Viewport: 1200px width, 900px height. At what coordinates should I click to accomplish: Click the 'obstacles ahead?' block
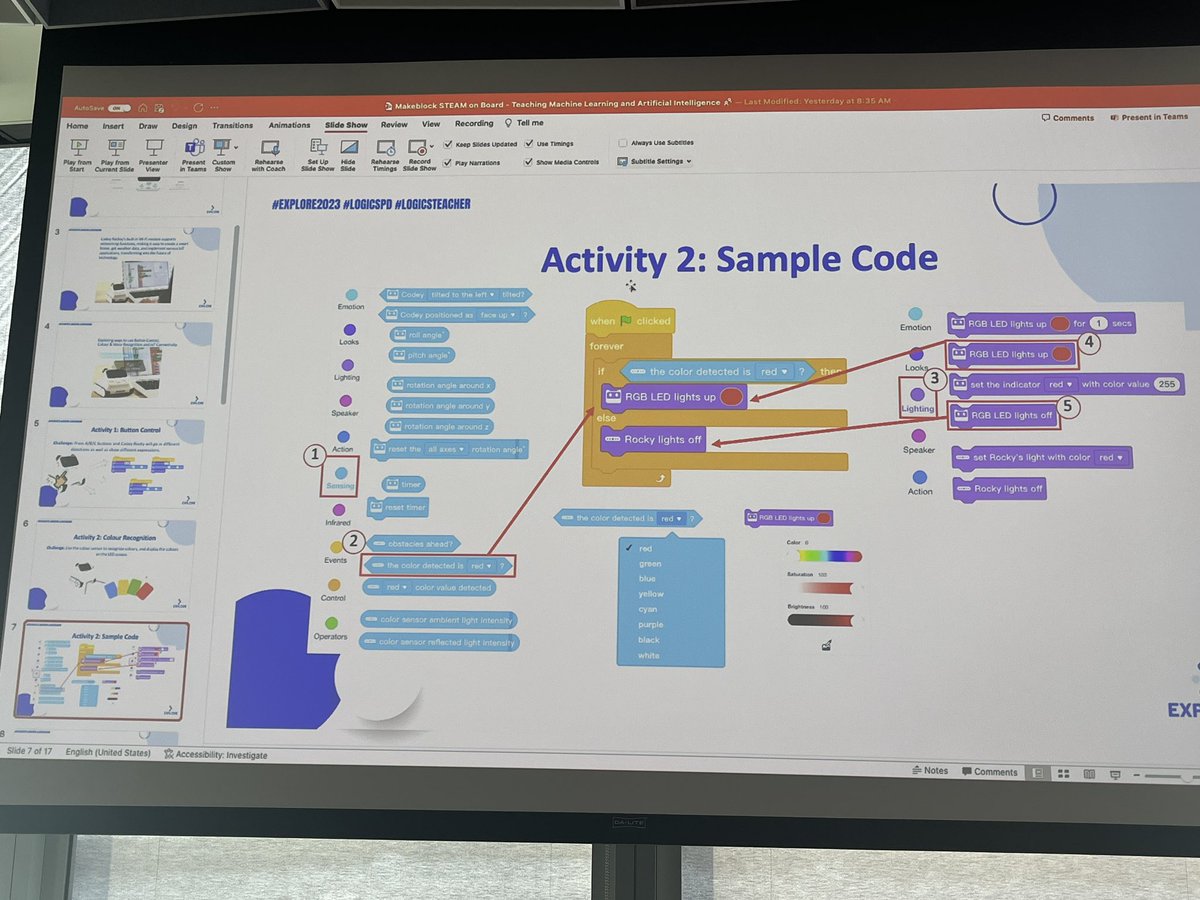click(412, 543)
